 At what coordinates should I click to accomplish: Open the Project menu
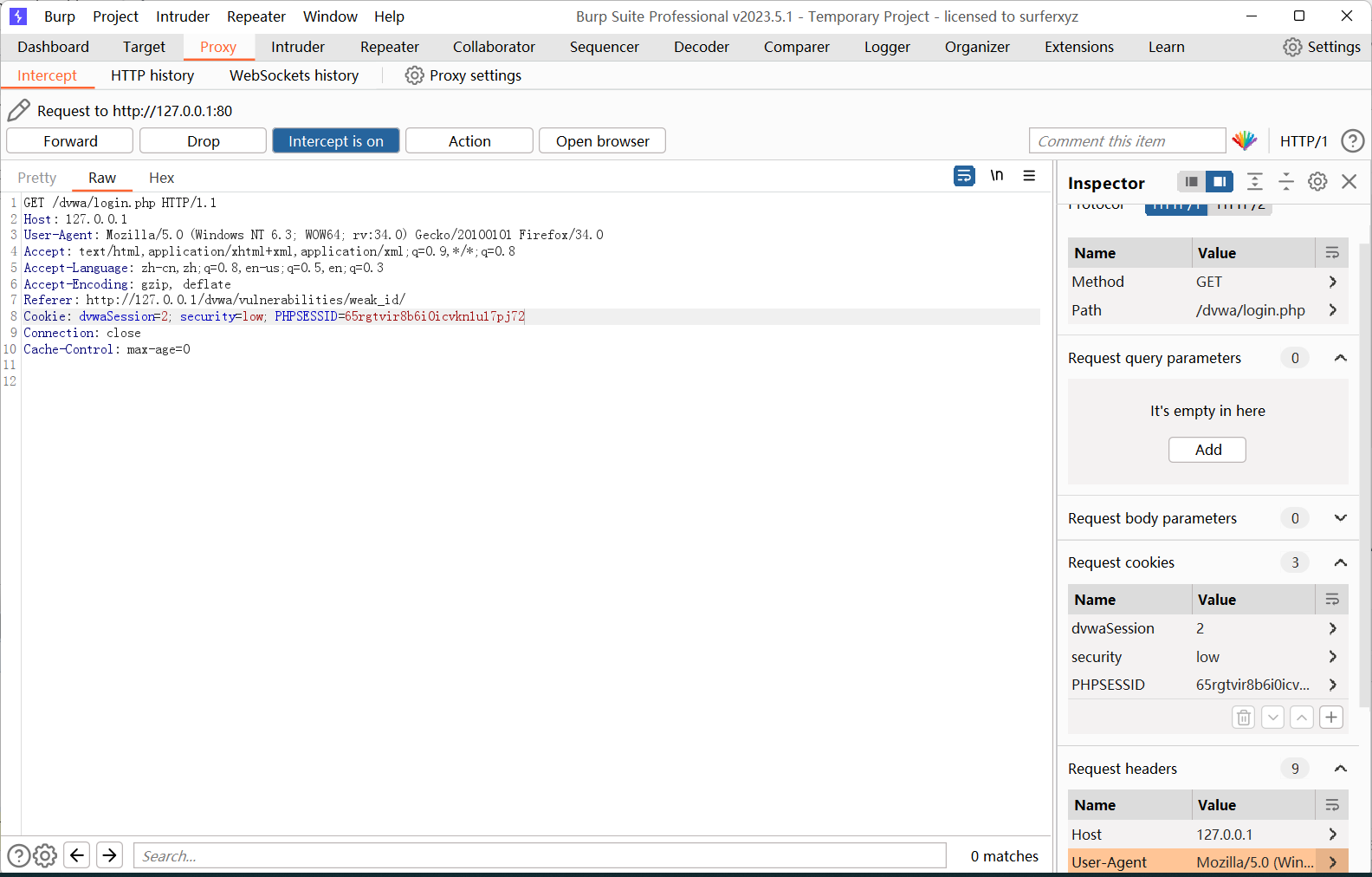115,16
